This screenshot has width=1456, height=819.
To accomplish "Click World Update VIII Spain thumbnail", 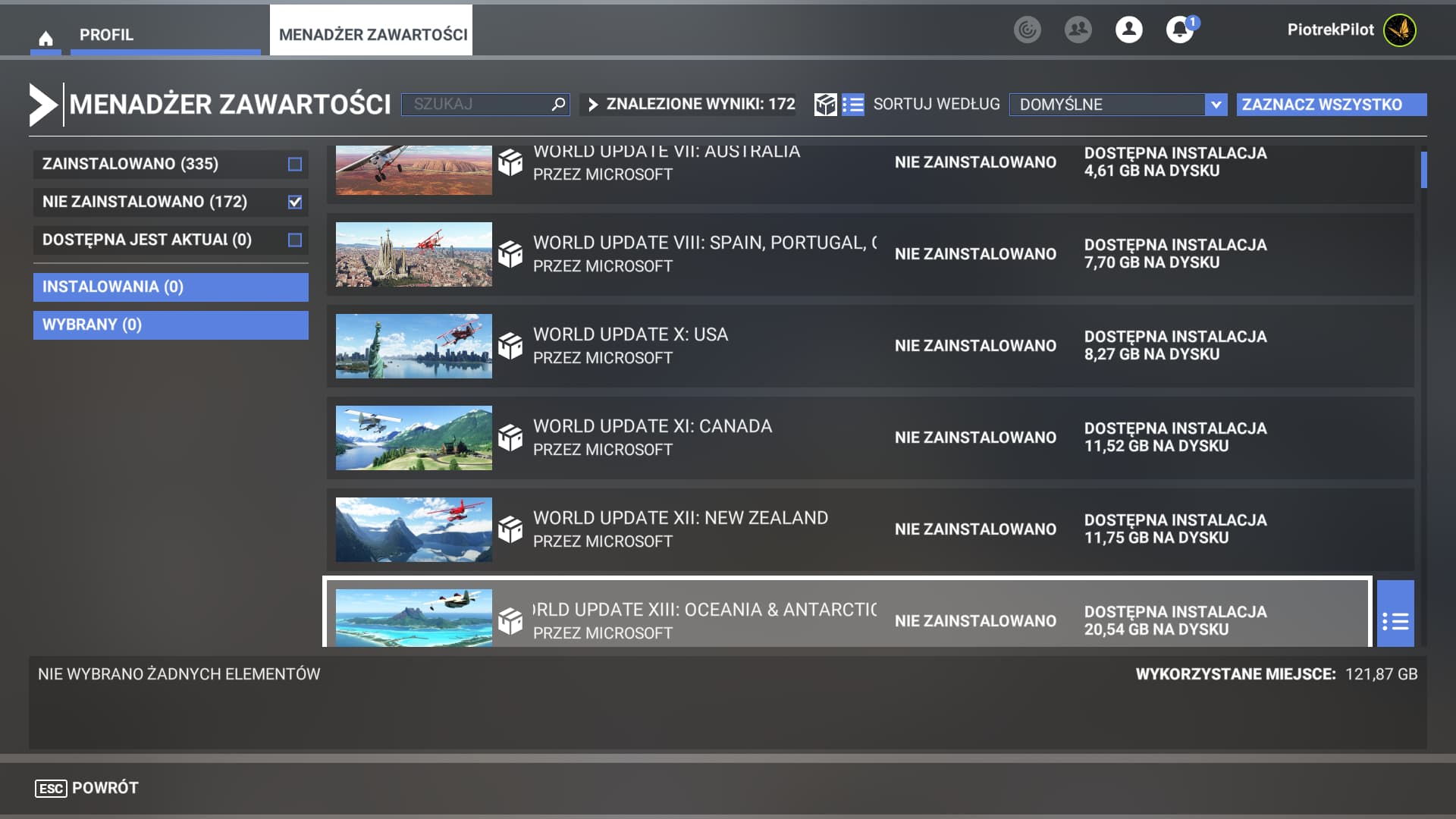I will pos(414,254).
